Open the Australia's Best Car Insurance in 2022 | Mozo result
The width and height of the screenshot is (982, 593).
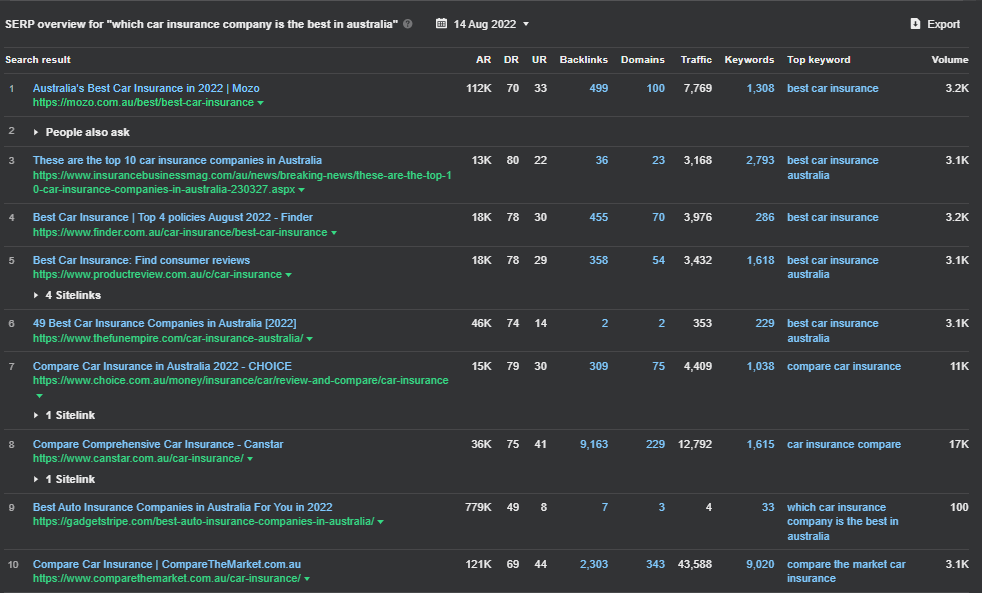click(146, 88)
